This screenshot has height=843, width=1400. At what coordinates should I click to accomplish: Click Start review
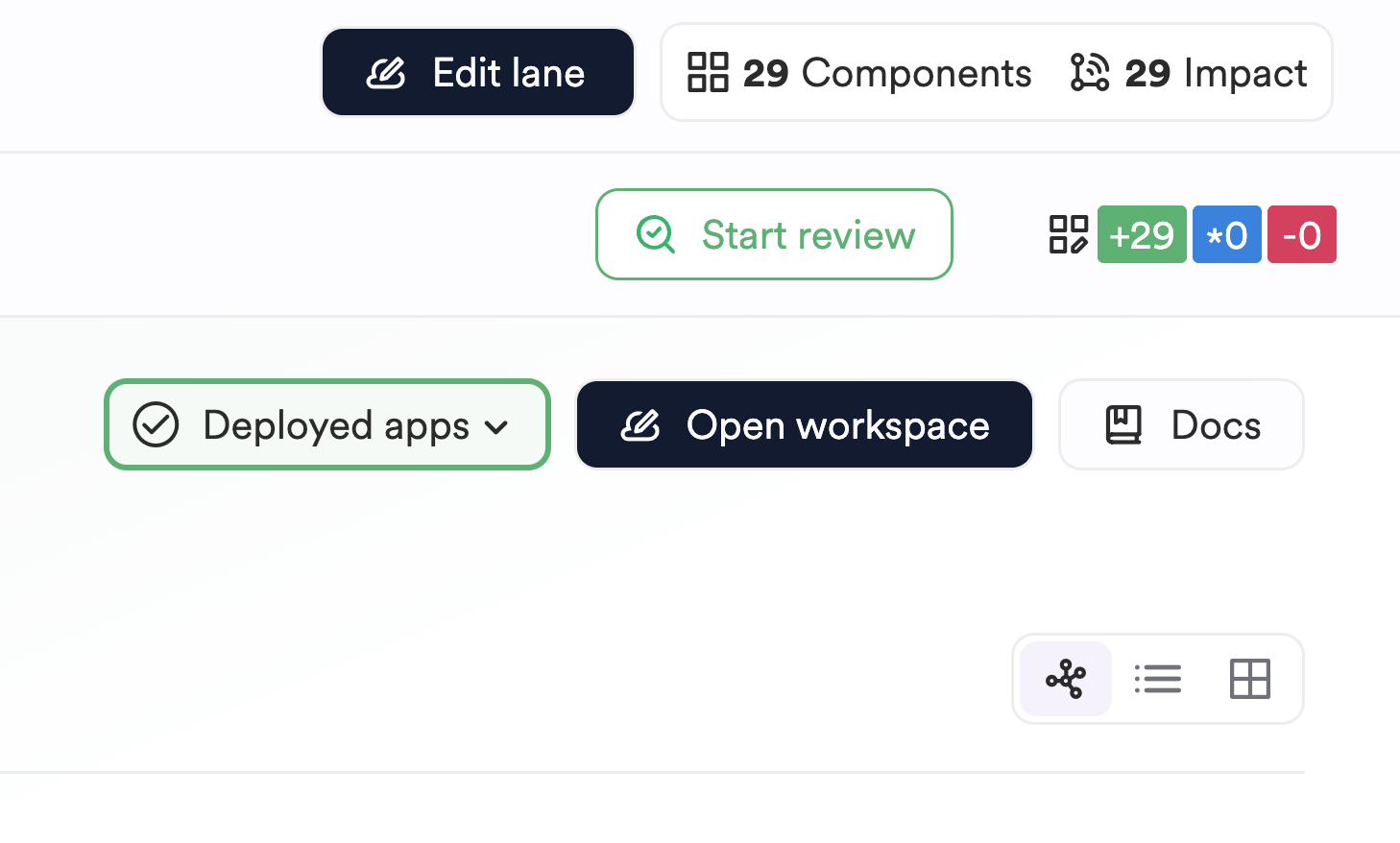(x=774, y=234)
